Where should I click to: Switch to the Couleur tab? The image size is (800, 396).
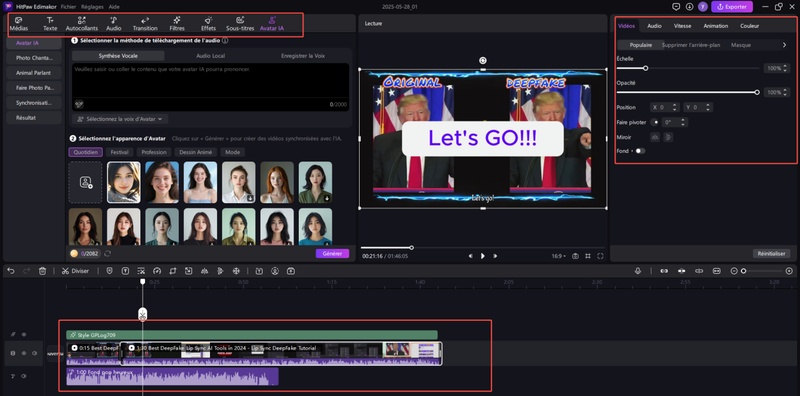[749, 26]
